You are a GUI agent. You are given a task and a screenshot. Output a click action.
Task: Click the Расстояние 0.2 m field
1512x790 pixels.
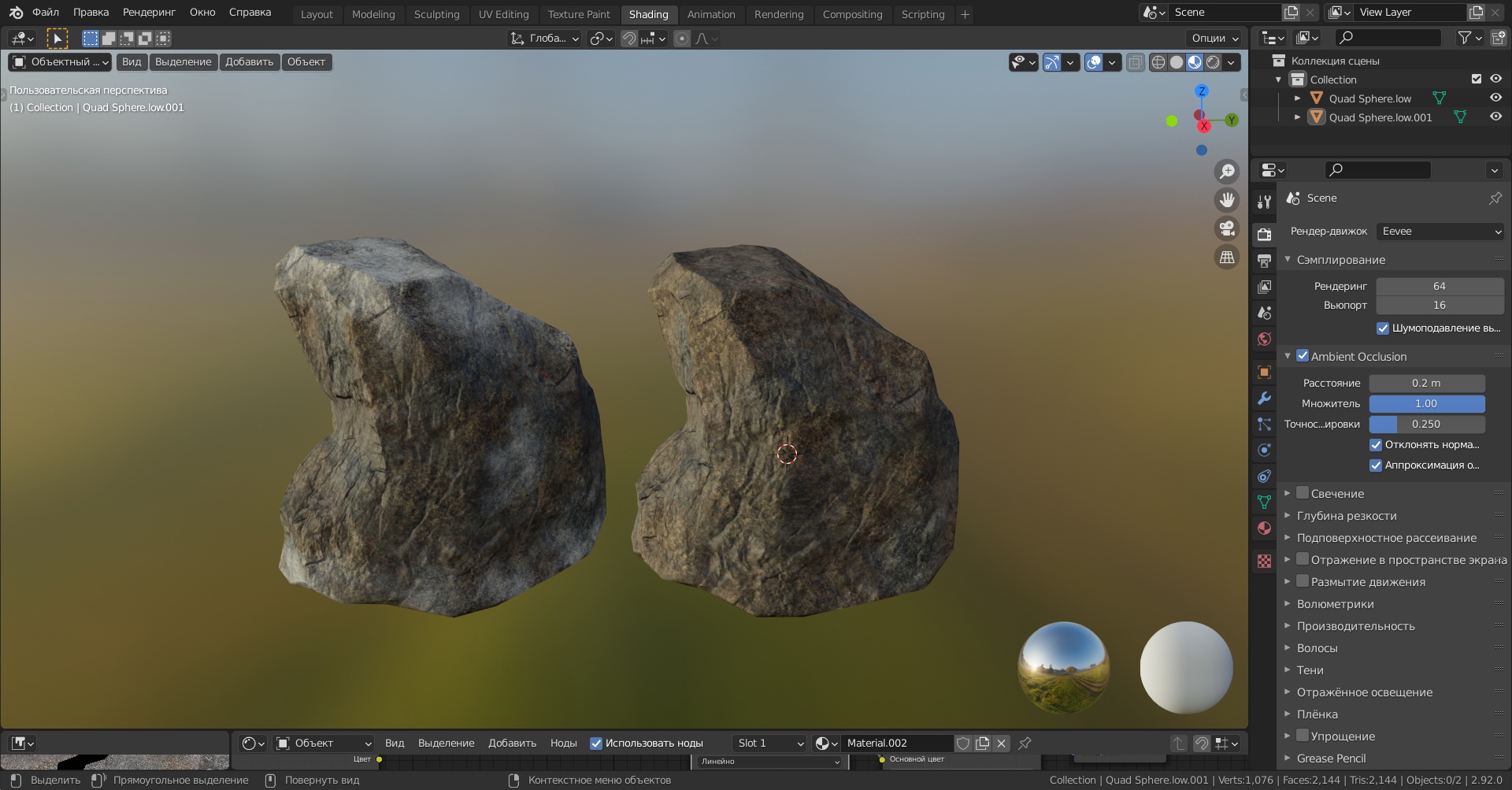(x=1427, y=383)
